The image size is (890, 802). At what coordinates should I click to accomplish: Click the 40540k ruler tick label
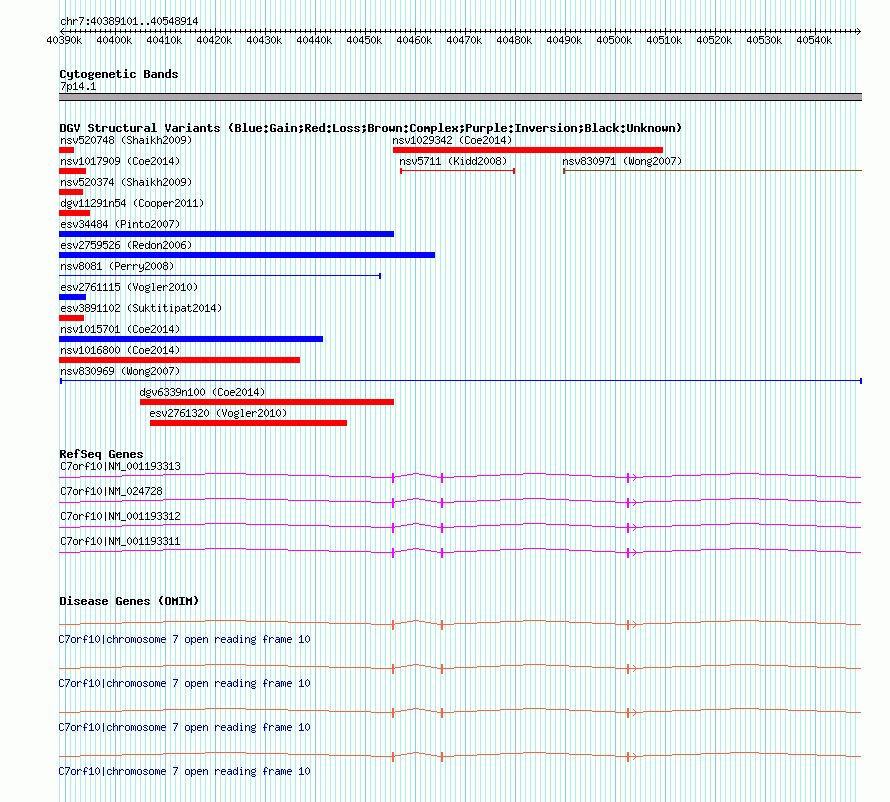pos(813,40)
